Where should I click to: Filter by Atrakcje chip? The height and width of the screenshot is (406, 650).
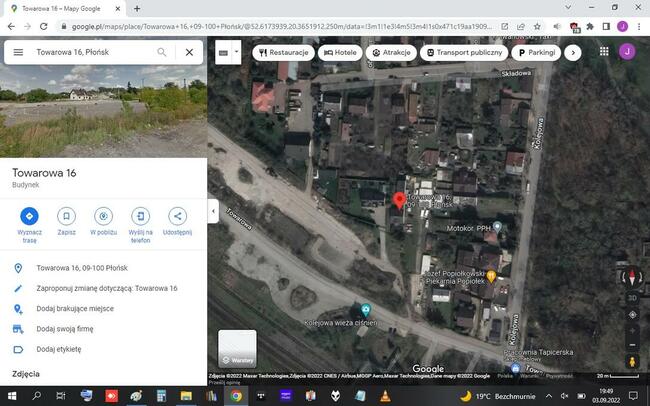pos(391,53)
